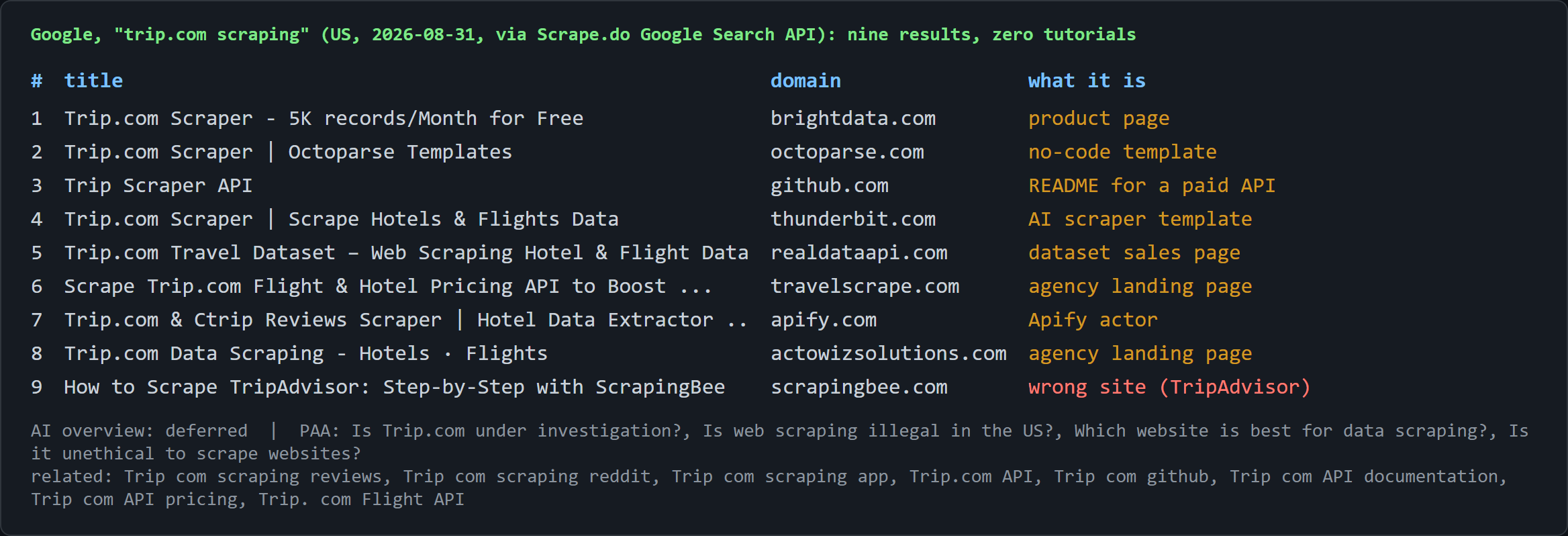Select domain travelscrape.com

click(865, 287)
